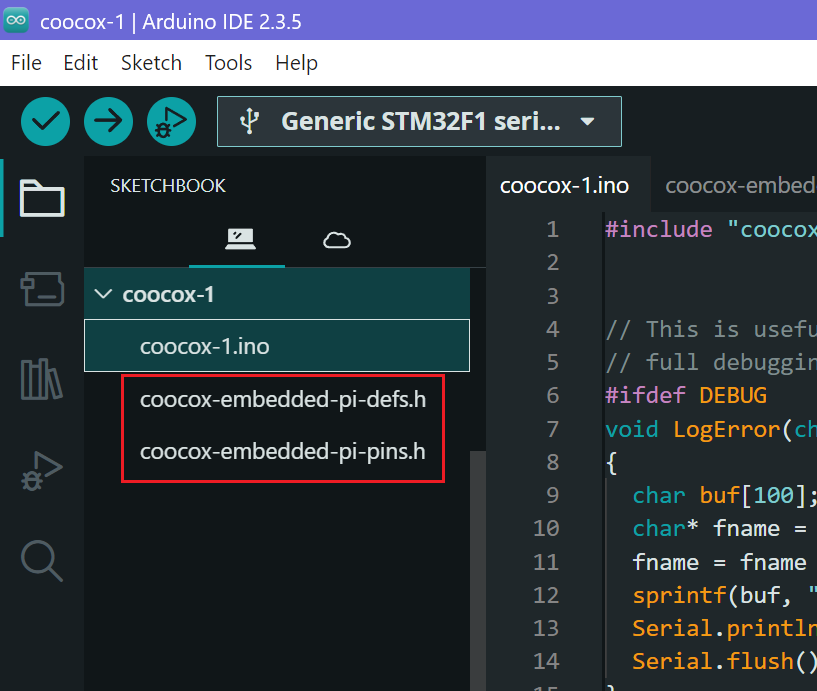Switch to Local sketchbook tab
Screen dimensions: 817x691
(240, 240)
